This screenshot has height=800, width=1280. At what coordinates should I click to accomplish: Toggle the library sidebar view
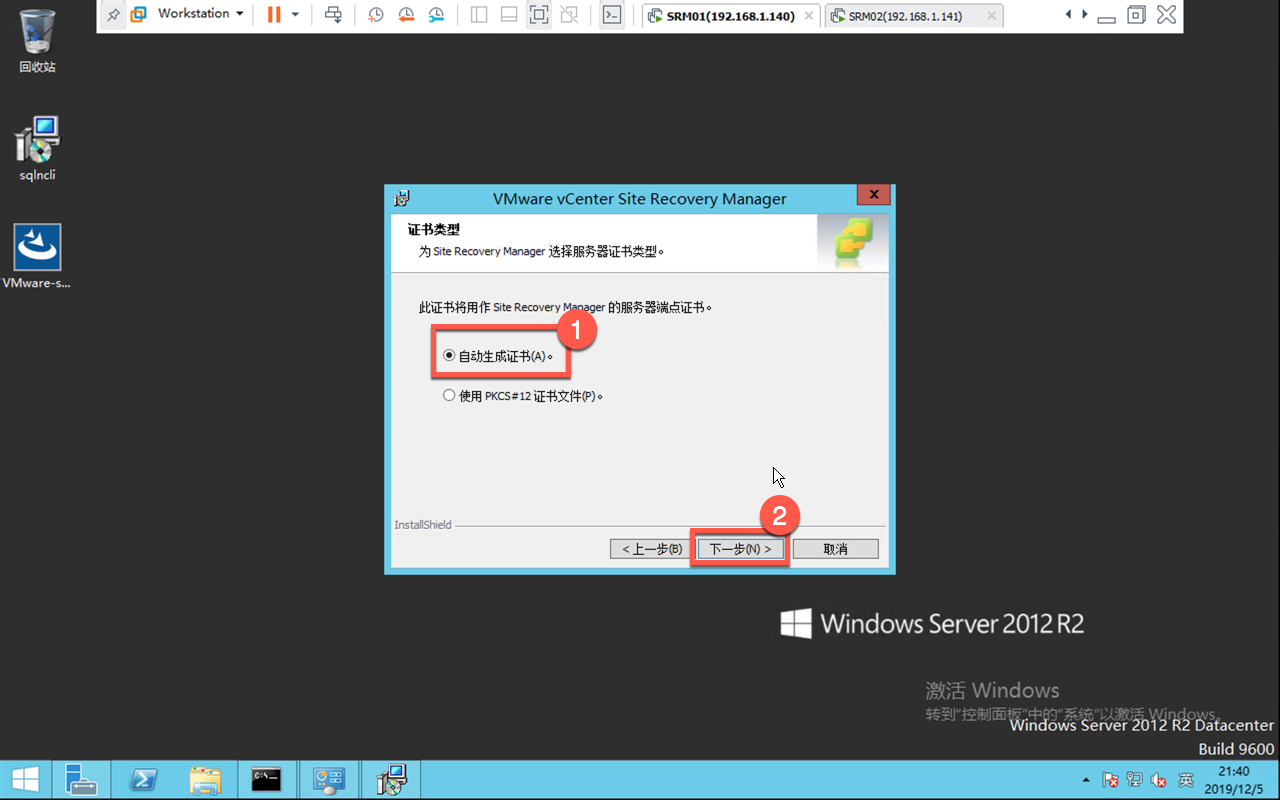coord(479,15)
